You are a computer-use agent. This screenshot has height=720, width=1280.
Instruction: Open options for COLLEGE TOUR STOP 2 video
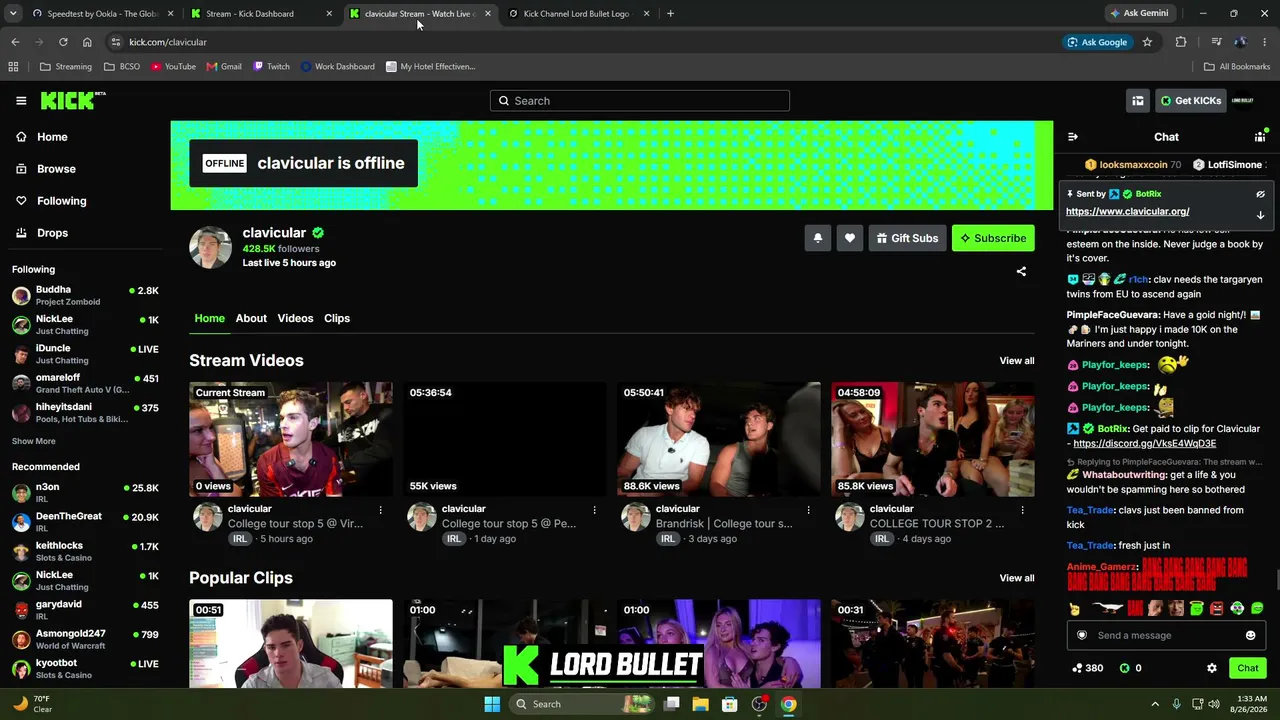tap(1022, 510)
